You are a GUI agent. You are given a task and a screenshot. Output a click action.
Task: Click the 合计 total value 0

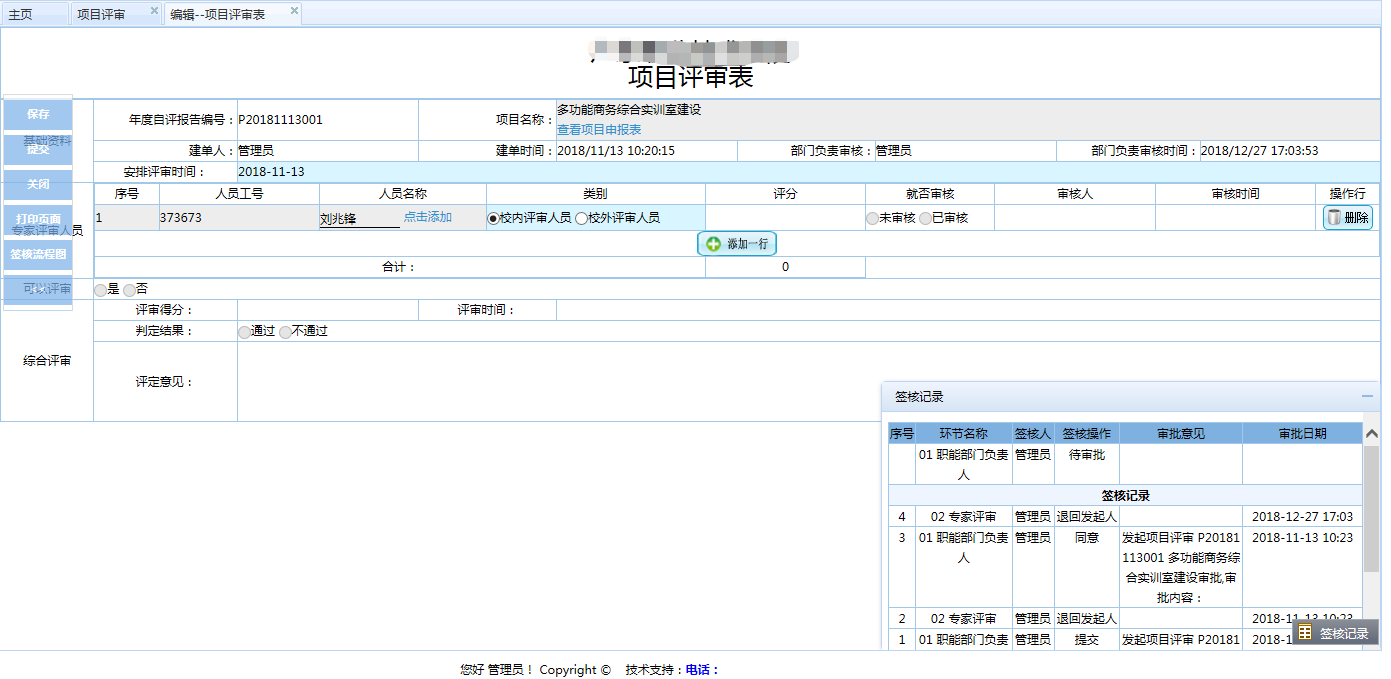point(785,267)
